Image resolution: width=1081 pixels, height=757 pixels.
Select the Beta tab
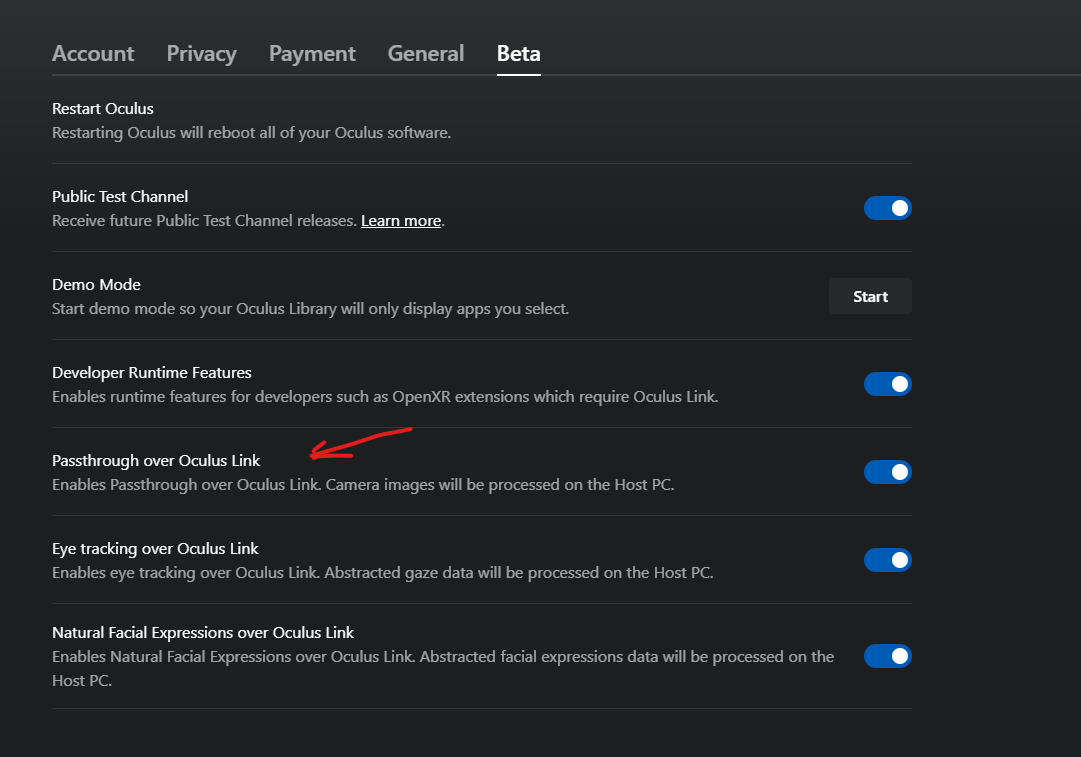click(x=518, y=53)
